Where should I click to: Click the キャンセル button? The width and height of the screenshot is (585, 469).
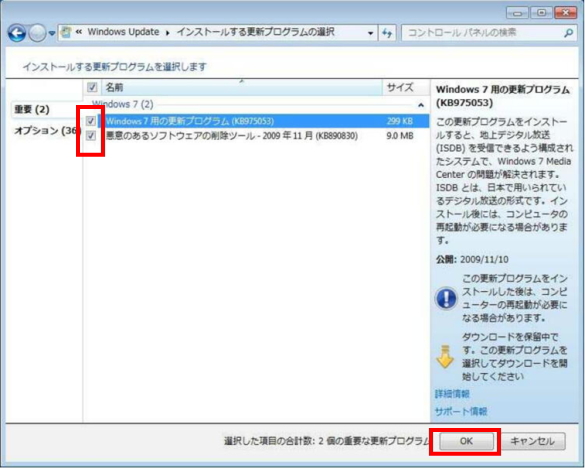[532, 441]
